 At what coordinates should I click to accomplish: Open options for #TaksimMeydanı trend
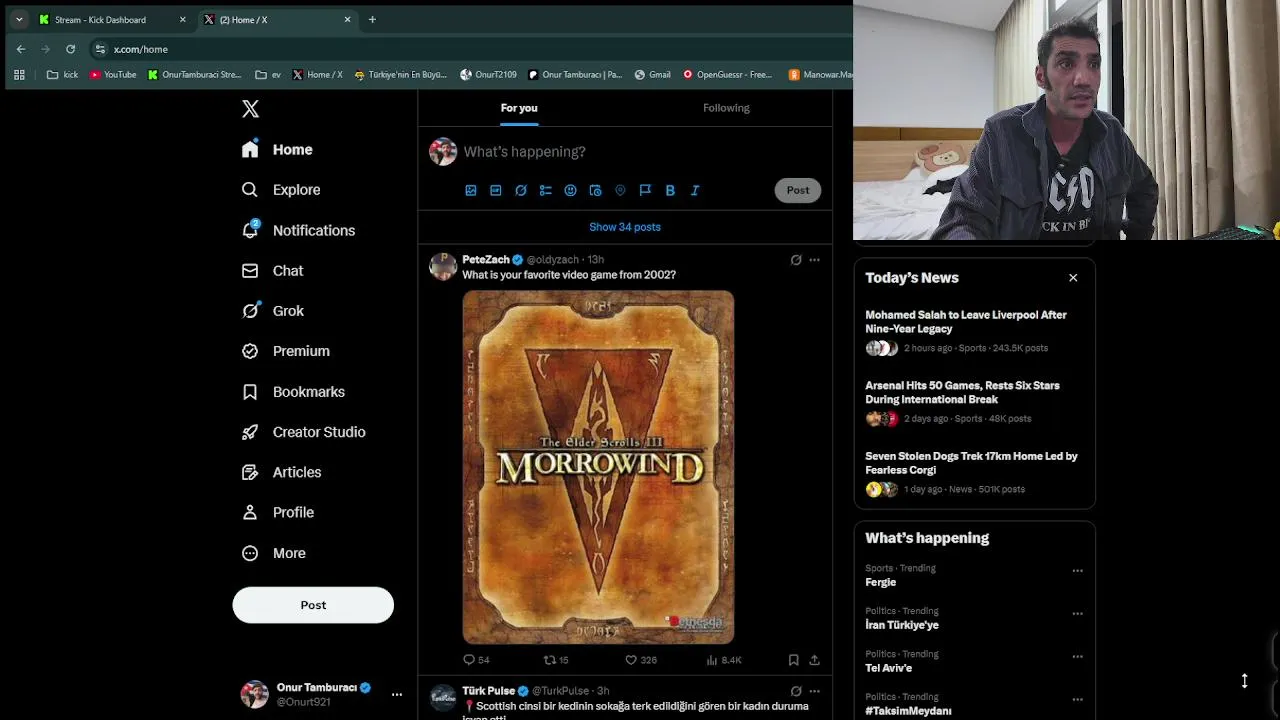point(1077,700)
